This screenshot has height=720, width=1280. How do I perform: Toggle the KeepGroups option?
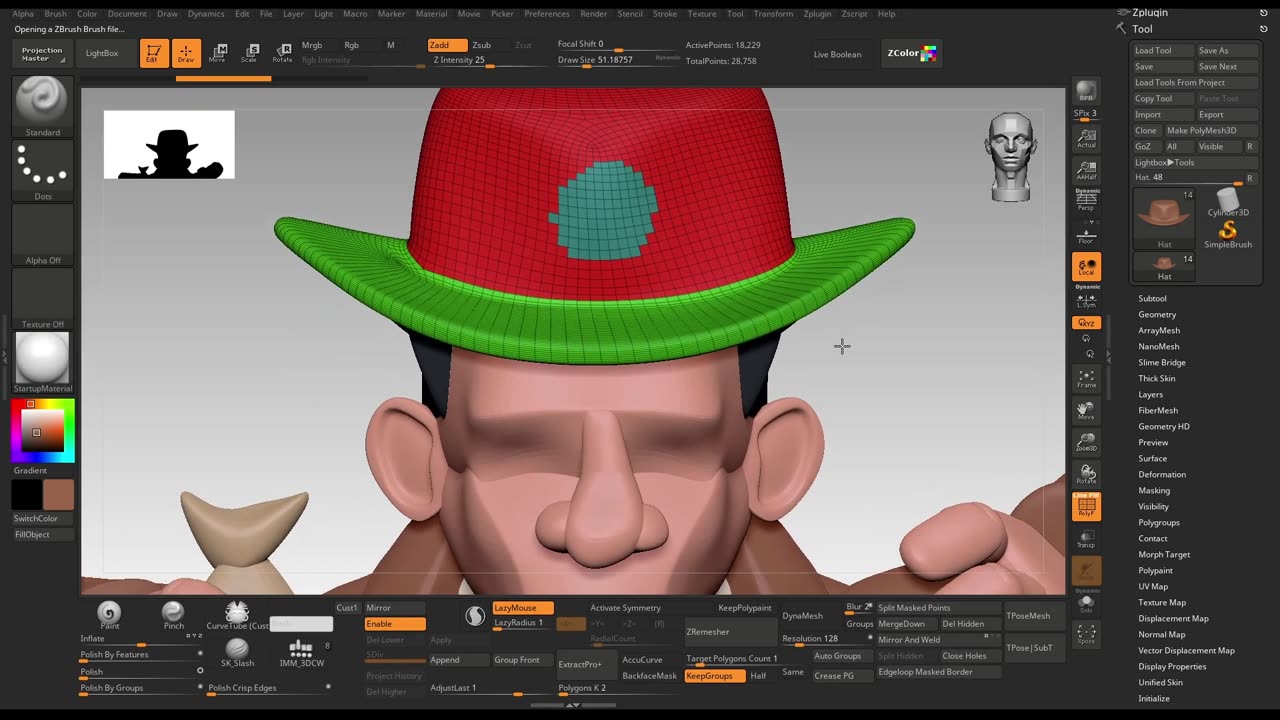point(714,676)
